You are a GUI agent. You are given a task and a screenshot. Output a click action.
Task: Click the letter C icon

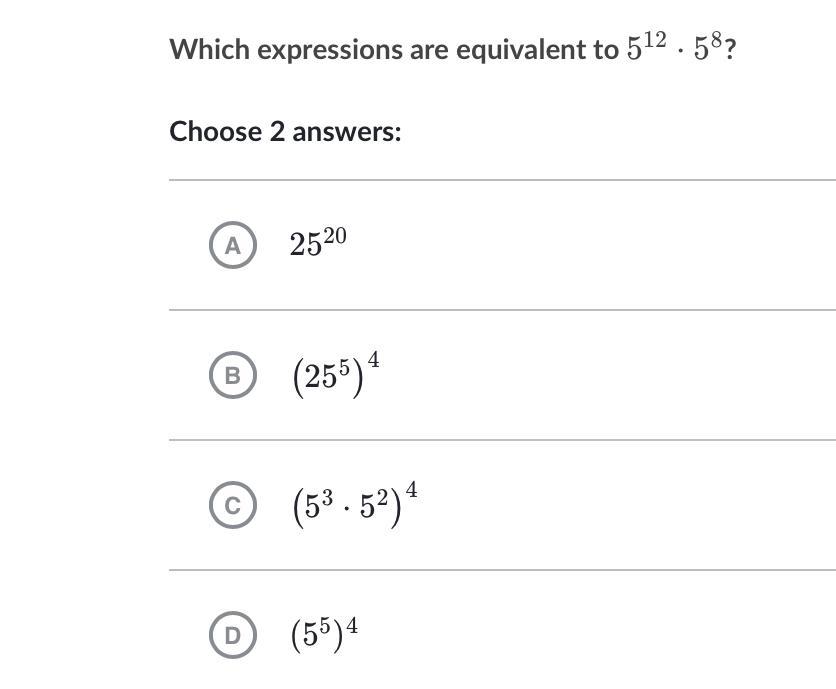click(233, 506)
